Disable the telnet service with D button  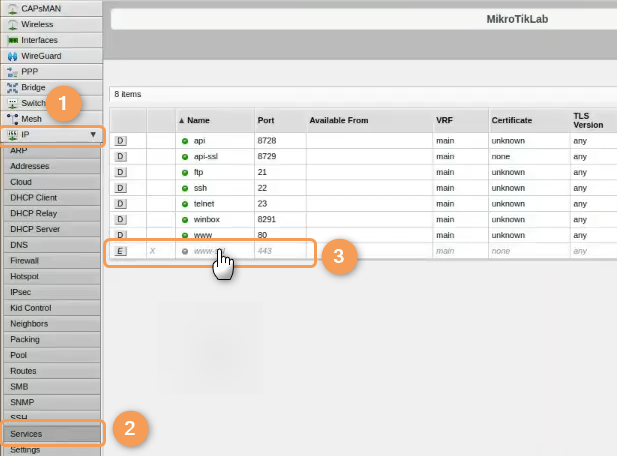(x=121, y=203)
